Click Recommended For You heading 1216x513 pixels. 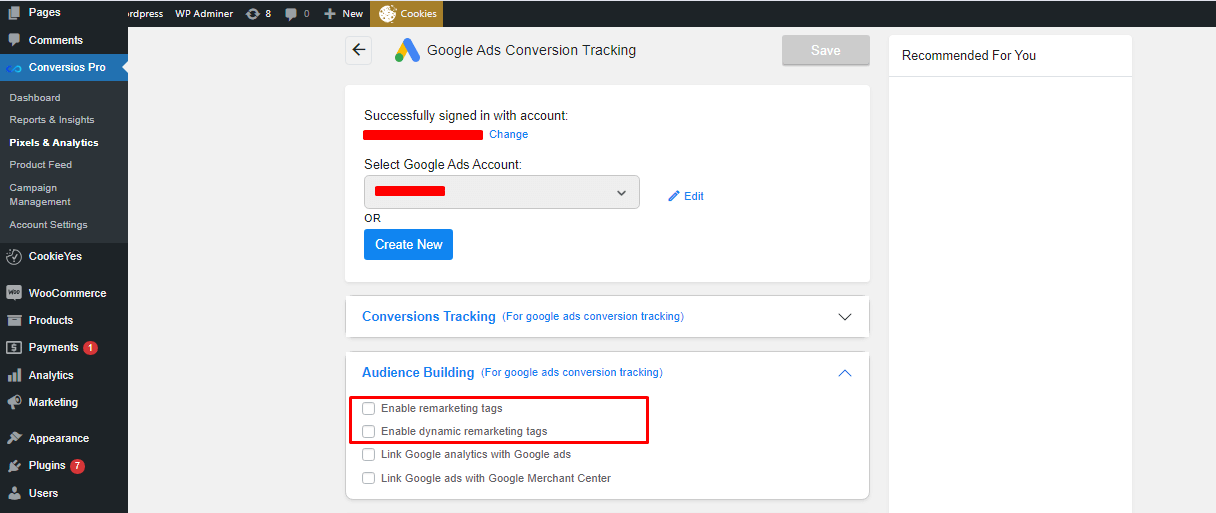pyautogui.click(x=969, y=56)
